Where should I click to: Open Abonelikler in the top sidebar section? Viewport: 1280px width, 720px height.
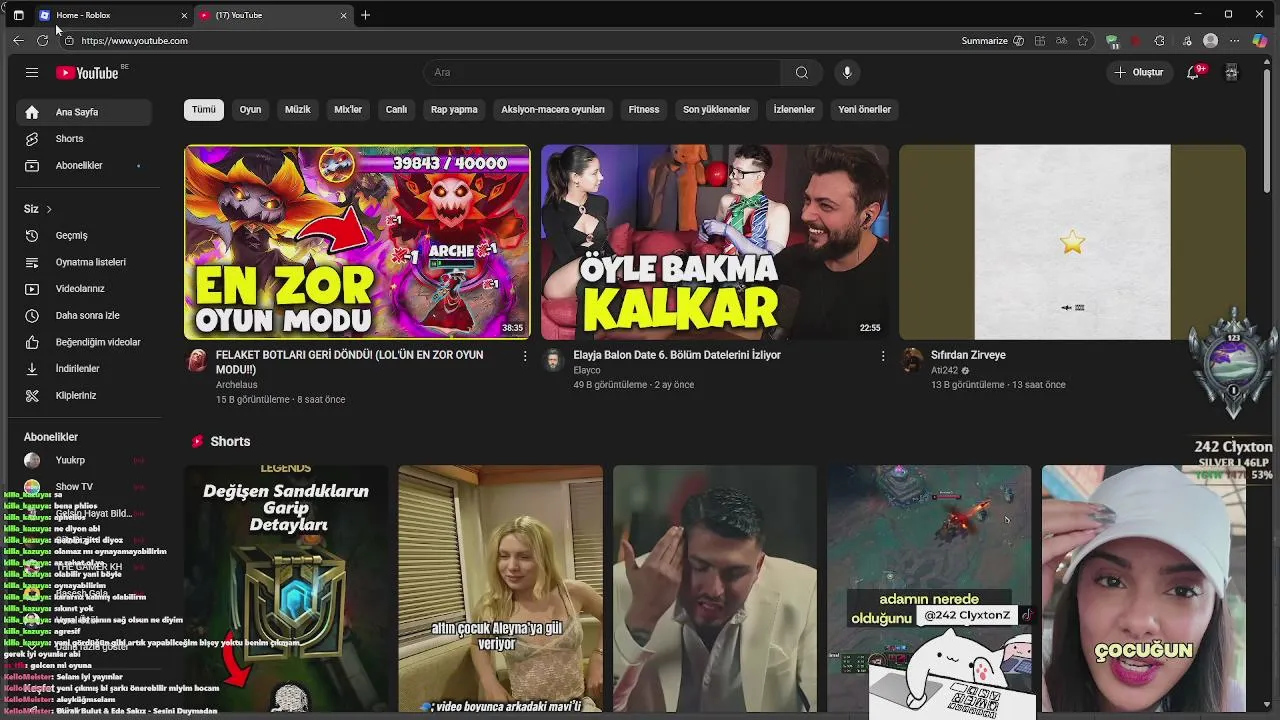(84, 165)
